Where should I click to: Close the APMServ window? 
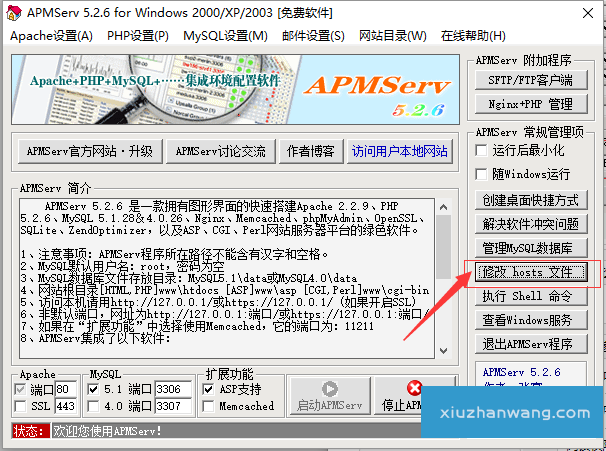(588, 13)
